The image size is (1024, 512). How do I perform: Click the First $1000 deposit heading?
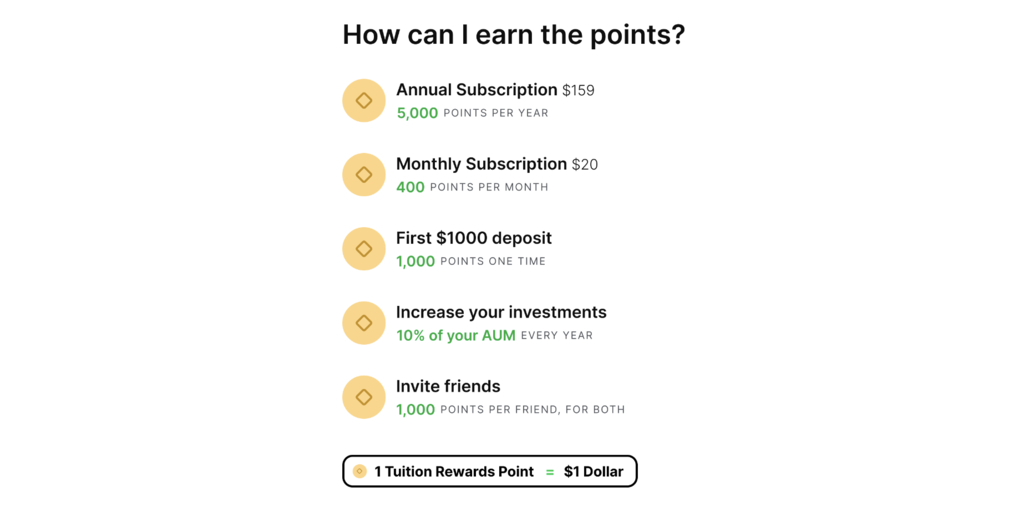point(473,238)
